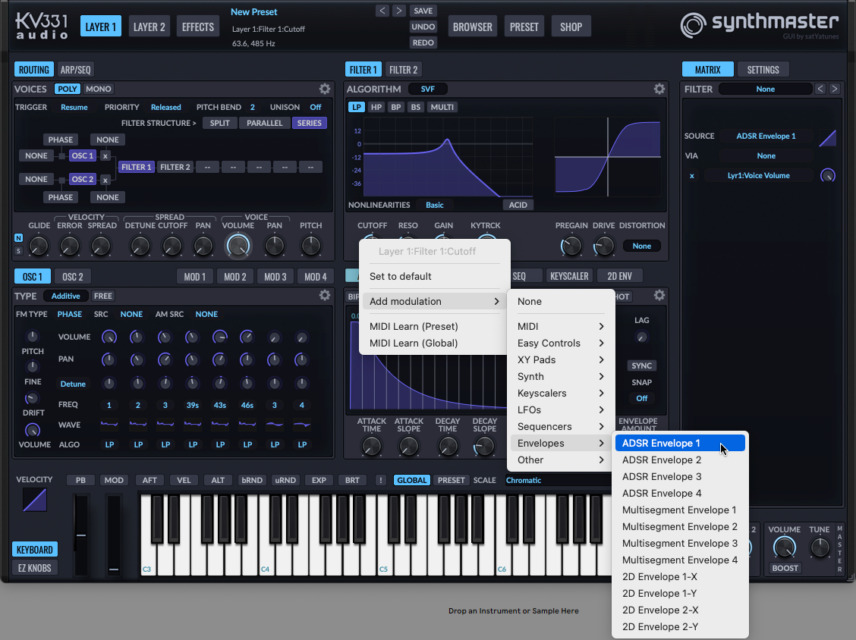Viewport: 856px width, 640px height.
Task: Go to next preset arrow
Action: point(399,10)
